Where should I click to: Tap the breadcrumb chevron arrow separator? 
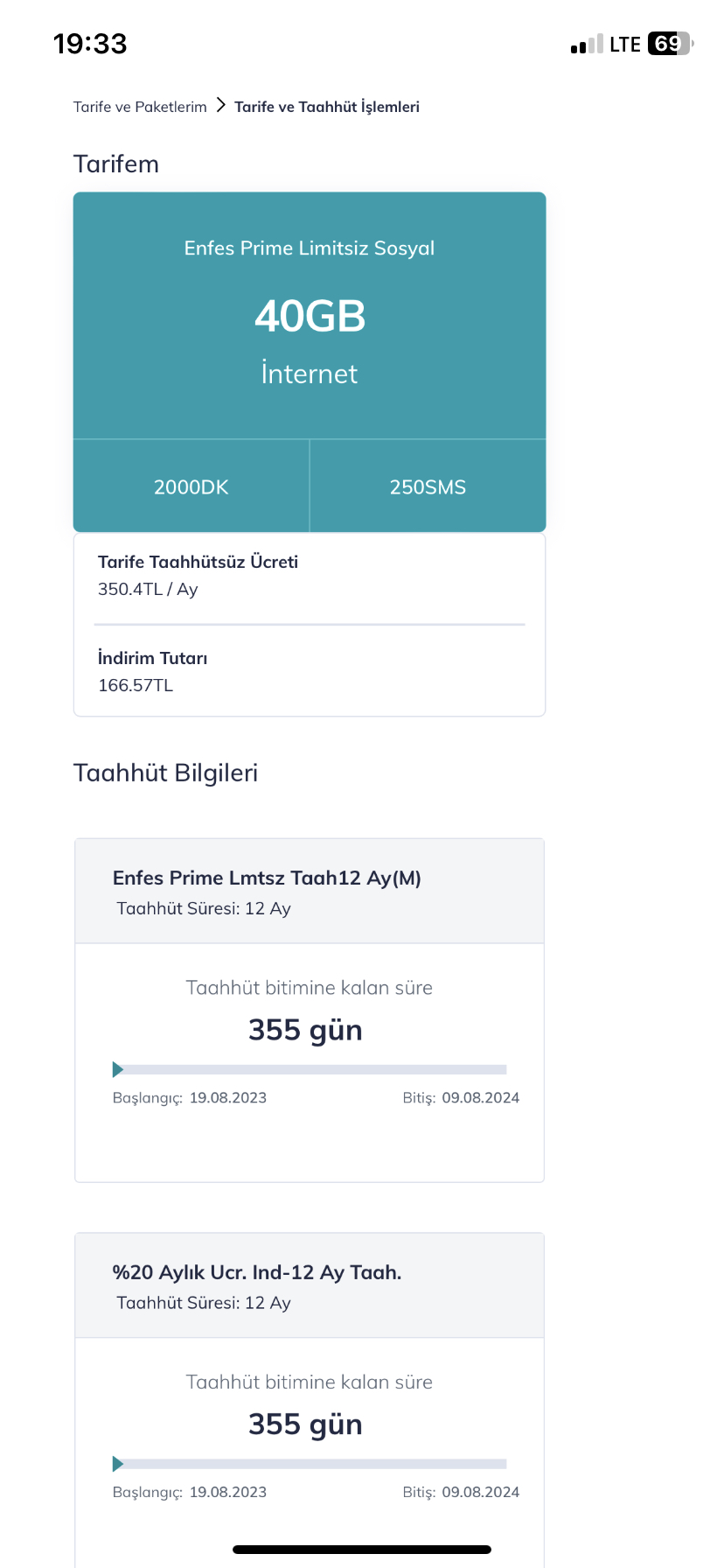pos(220,106)
